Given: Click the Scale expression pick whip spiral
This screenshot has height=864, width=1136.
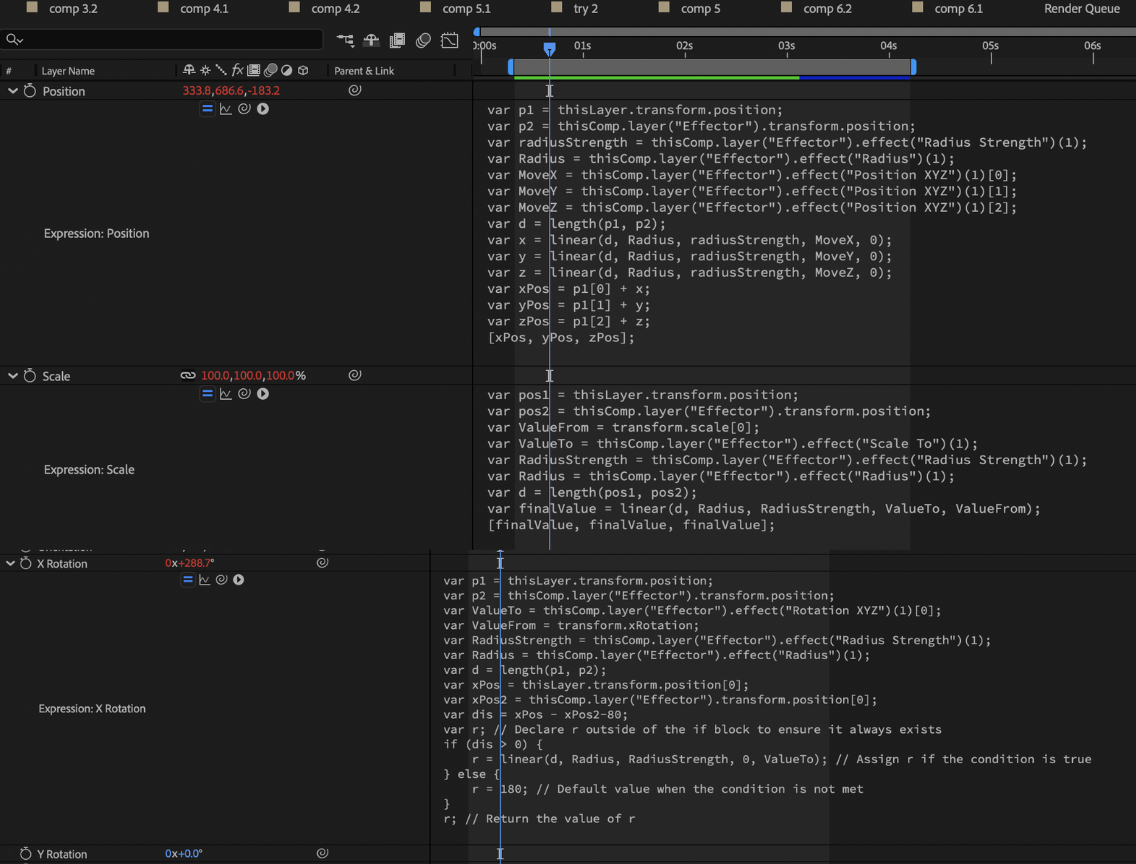Looking at the screenshot, I should 244,394.
